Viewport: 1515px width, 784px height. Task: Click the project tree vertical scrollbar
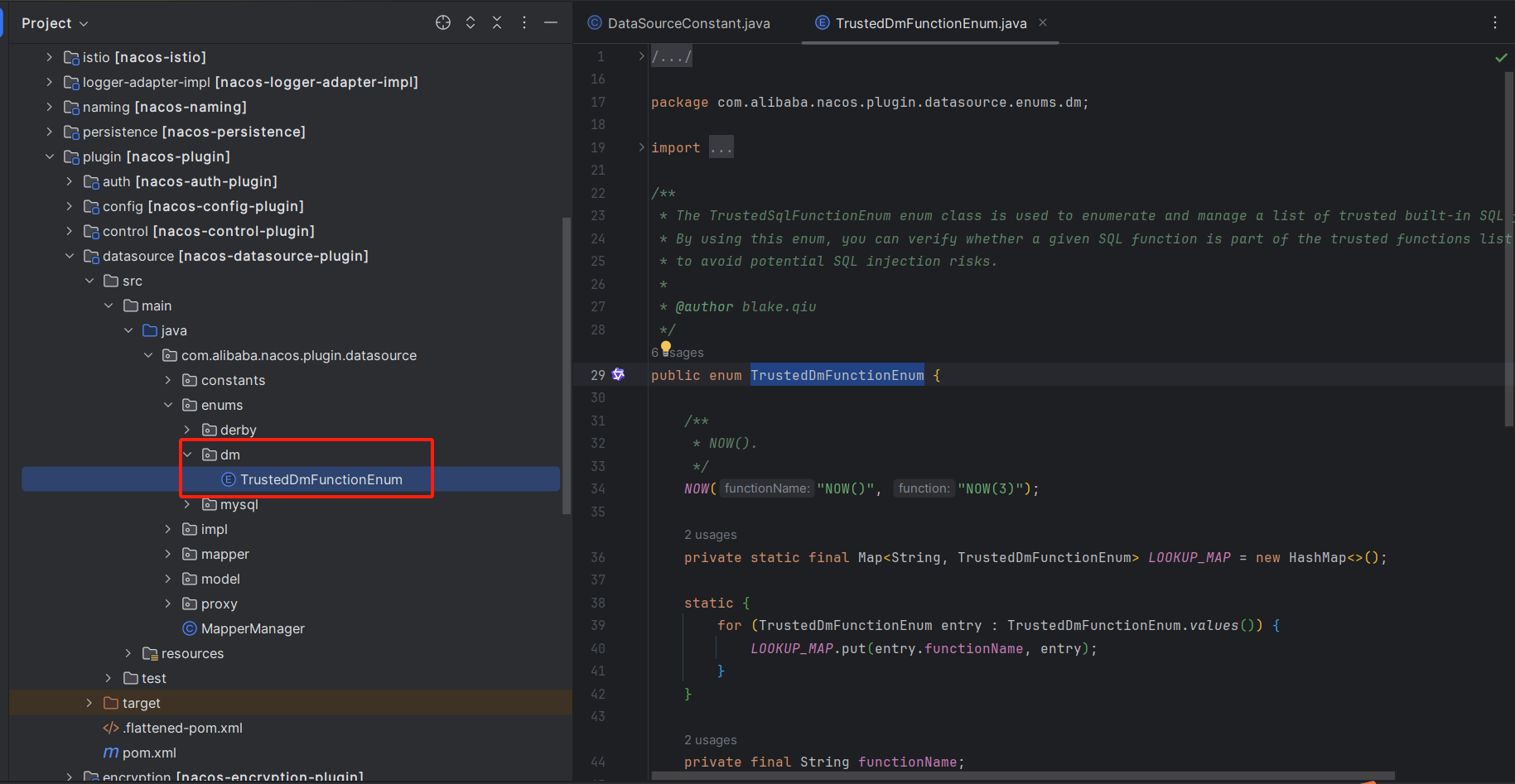coord(567,366)
